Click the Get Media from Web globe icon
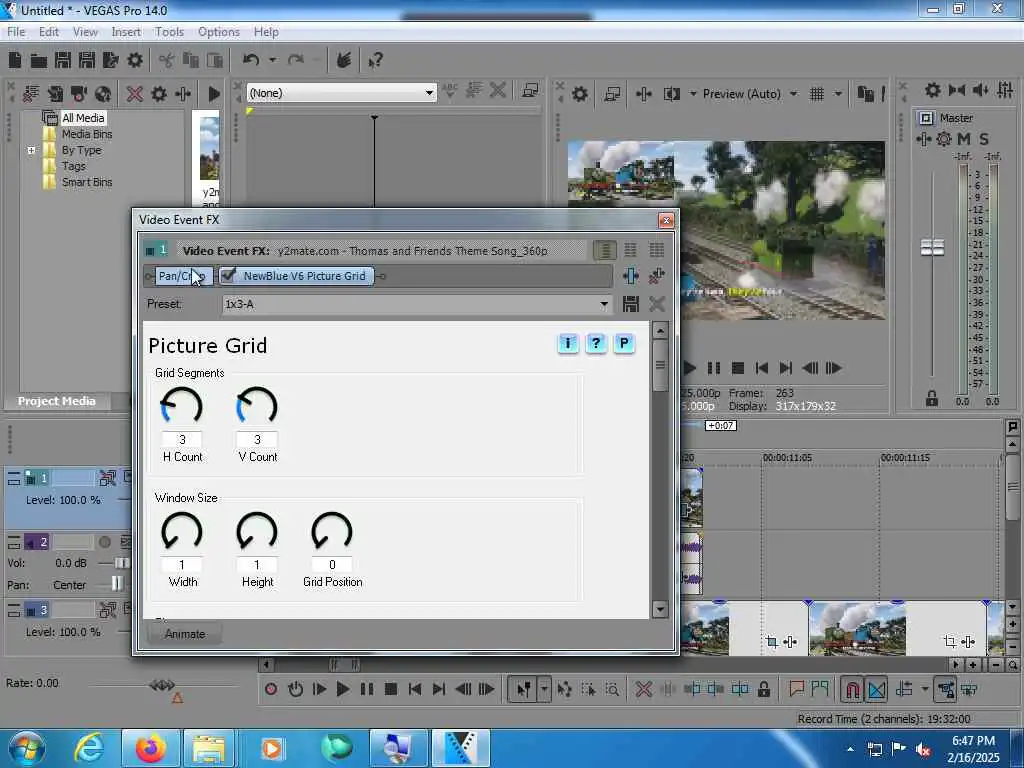 pos(103,94)
